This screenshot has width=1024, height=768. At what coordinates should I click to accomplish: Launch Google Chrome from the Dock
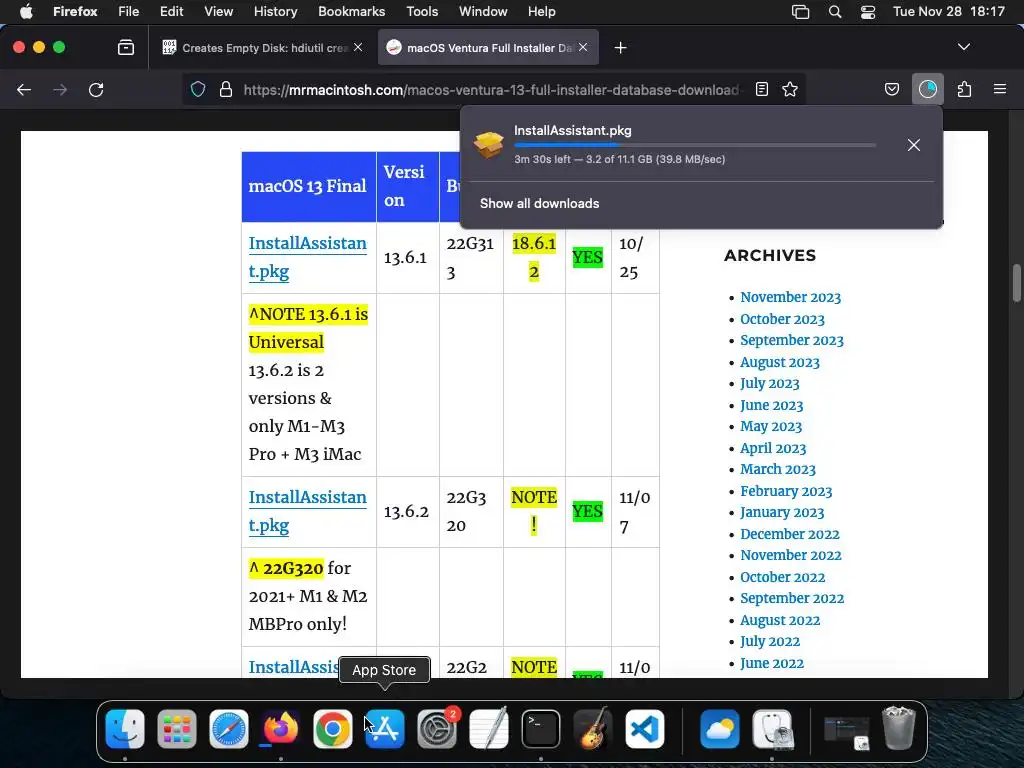(332, 728)
